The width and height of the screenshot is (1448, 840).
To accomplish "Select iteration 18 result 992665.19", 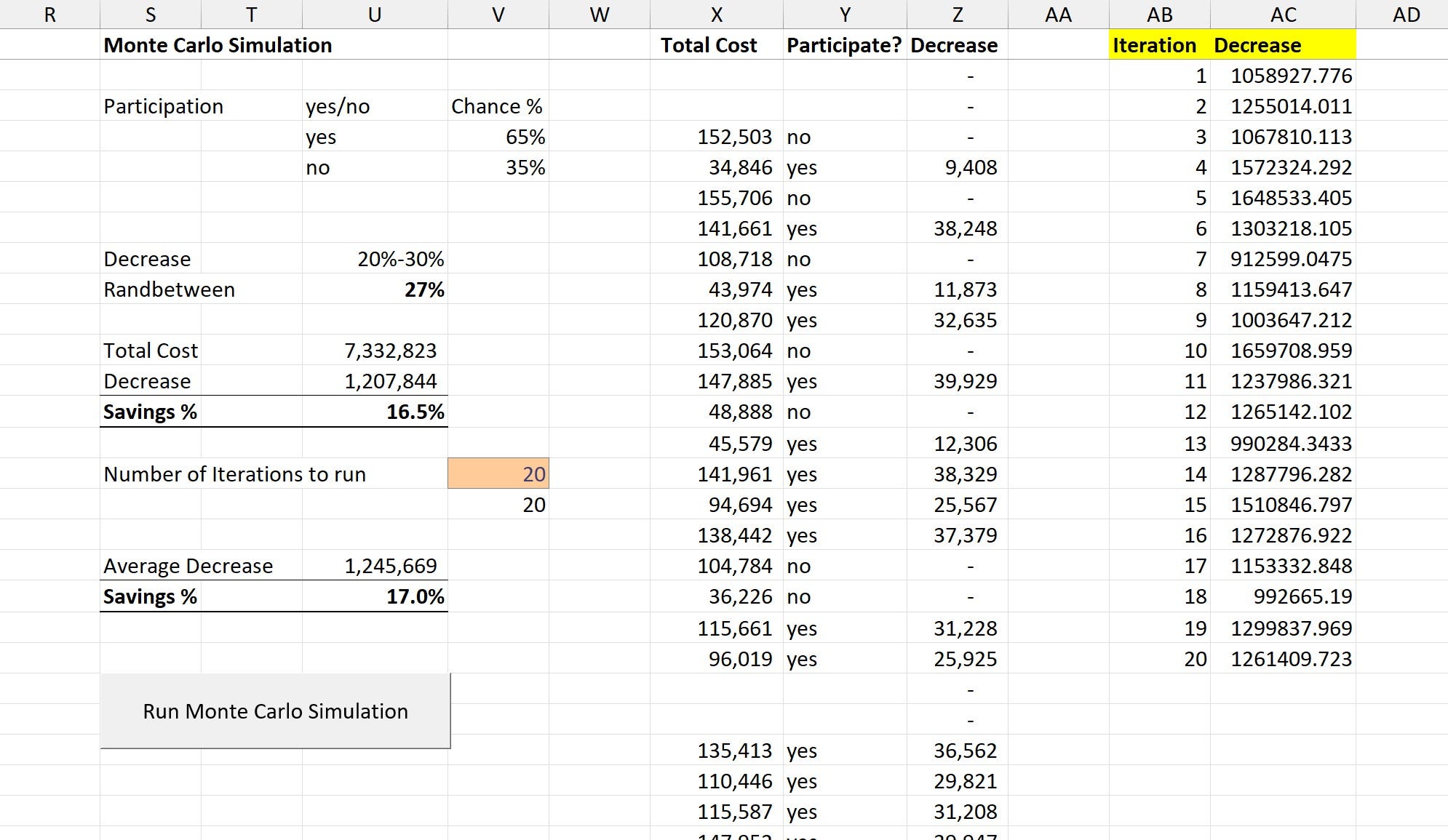I will tap(1284, 596).
